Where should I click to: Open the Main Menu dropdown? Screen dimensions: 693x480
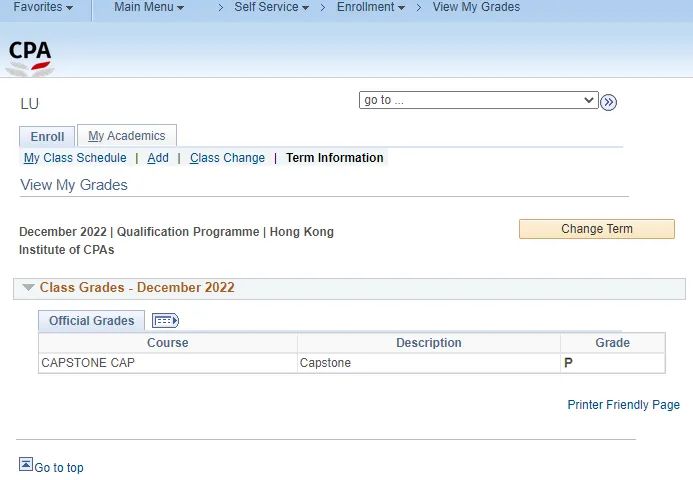pyautogui.click(x=149, y=7)
